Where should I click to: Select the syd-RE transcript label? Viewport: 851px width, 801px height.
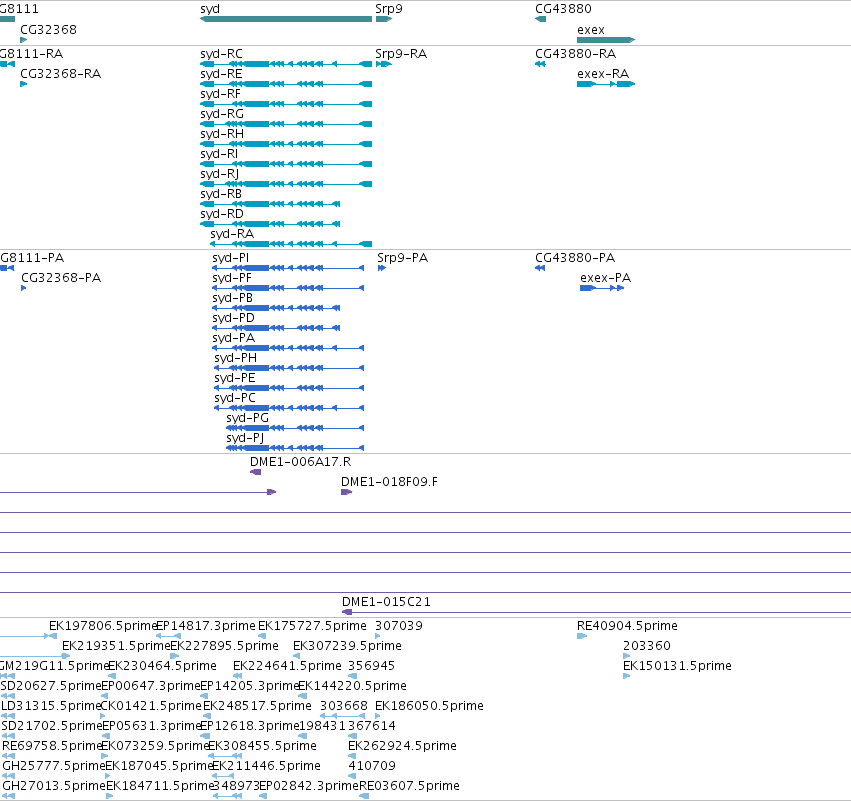tap(221, 74)
